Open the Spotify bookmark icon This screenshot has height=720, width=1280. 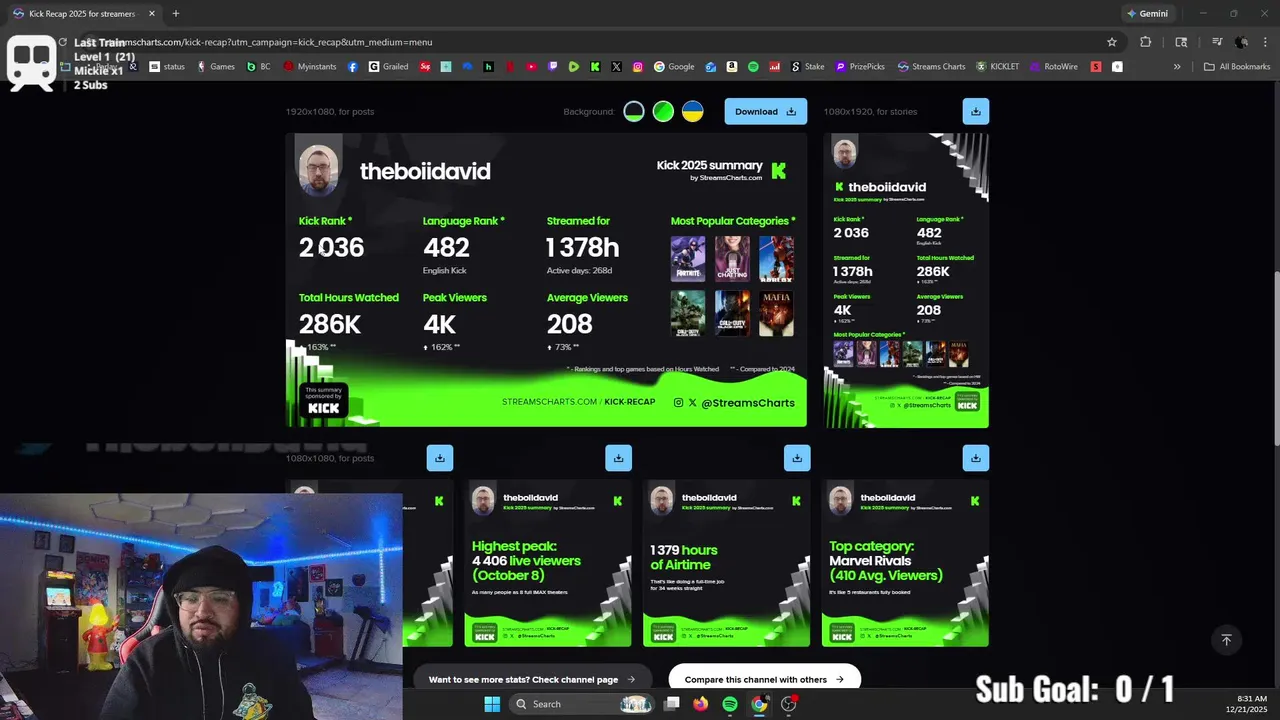753,67
